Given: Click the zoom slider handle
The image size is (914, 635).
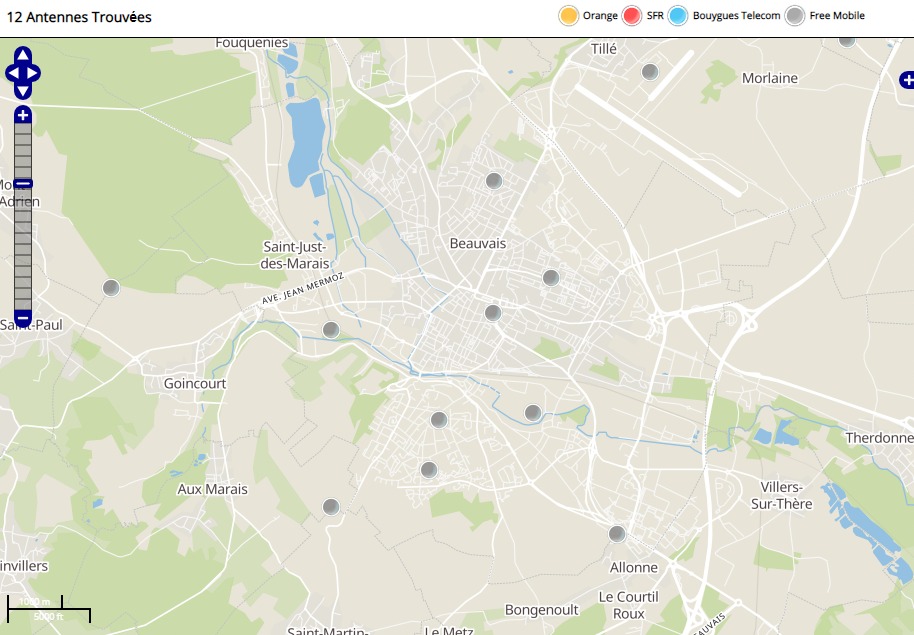Looking at the screenshot, I should 23,183.
